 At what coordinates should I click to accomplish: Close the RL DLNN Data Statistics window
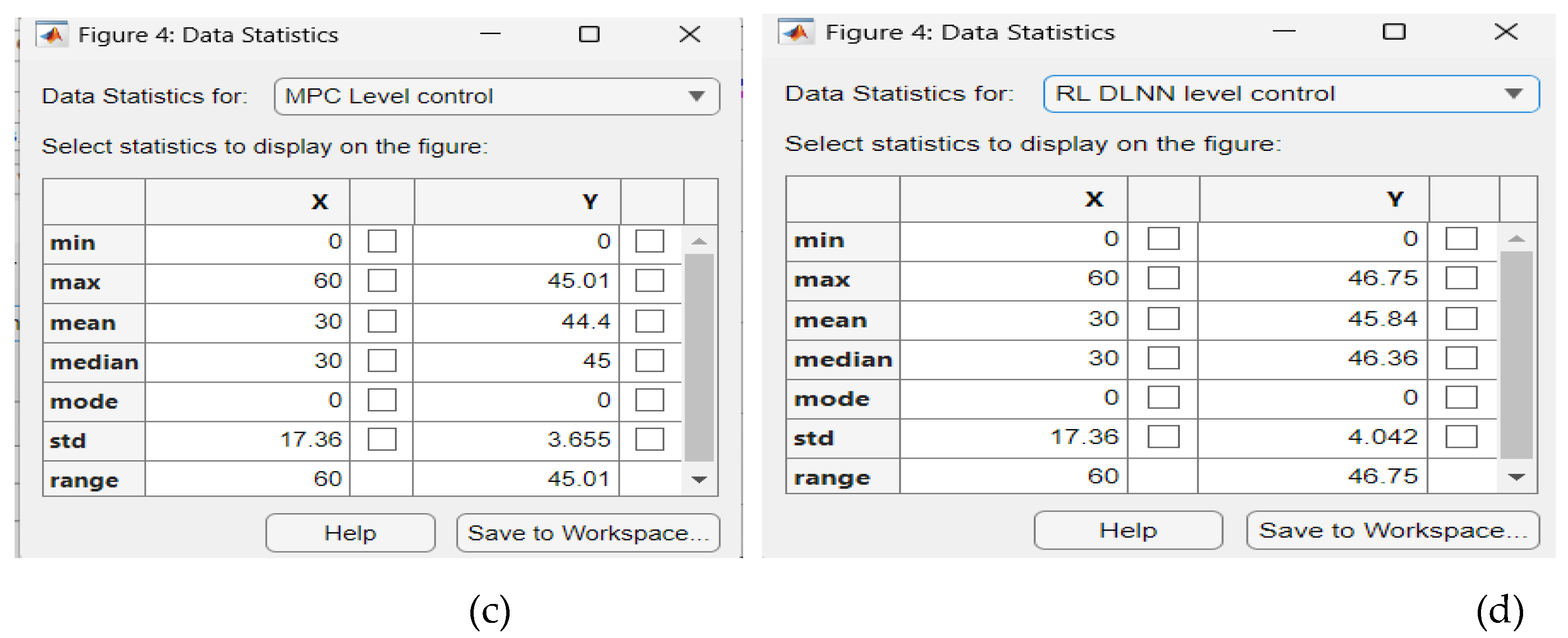tap(1506, 32)
